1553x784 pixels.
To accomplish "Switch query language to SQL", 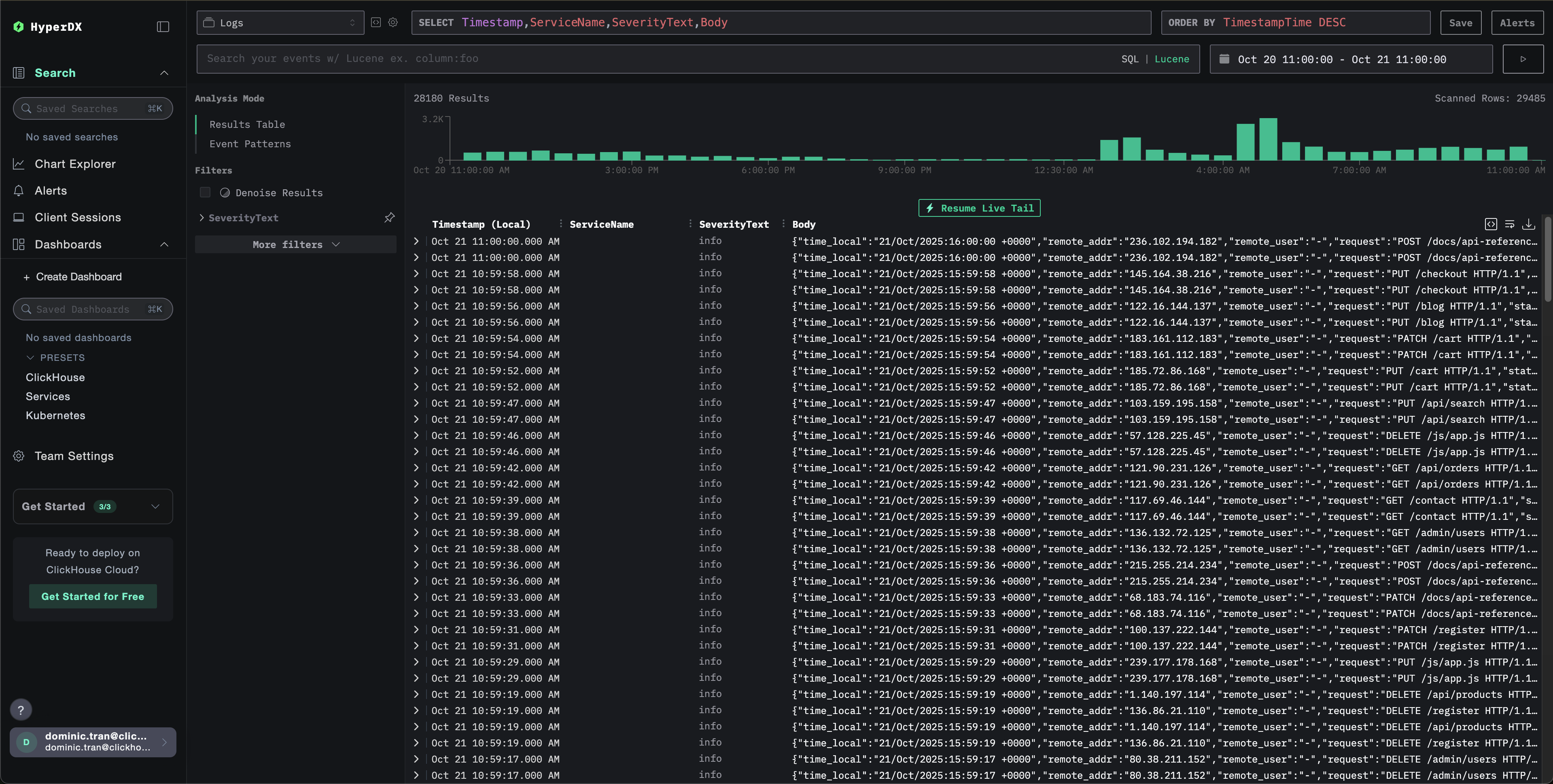I will coord(1129,59).
